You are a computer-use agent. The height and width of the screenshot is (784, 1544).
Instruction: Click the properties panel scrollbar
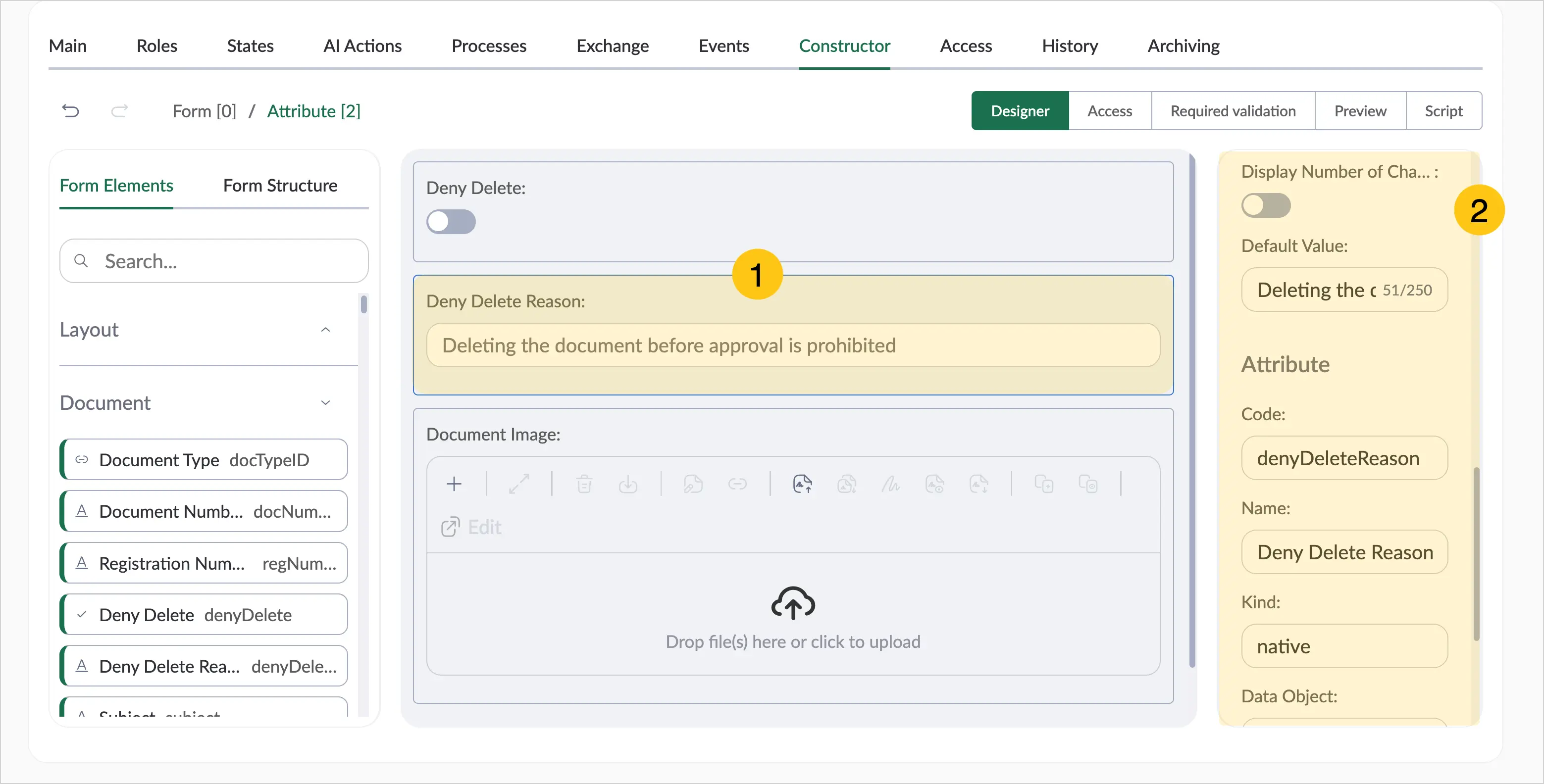click(x=1476, y=554)
